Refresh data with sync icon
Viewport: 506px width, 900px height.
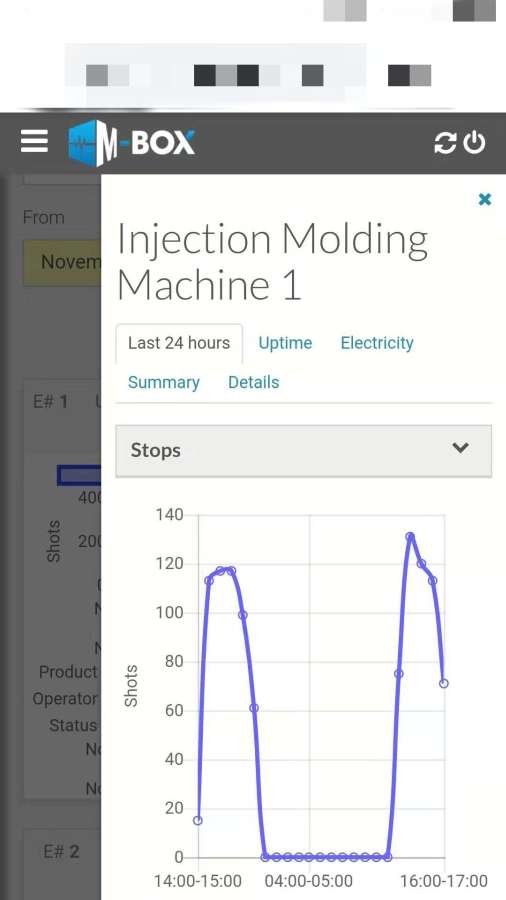[x=445, y=143]
